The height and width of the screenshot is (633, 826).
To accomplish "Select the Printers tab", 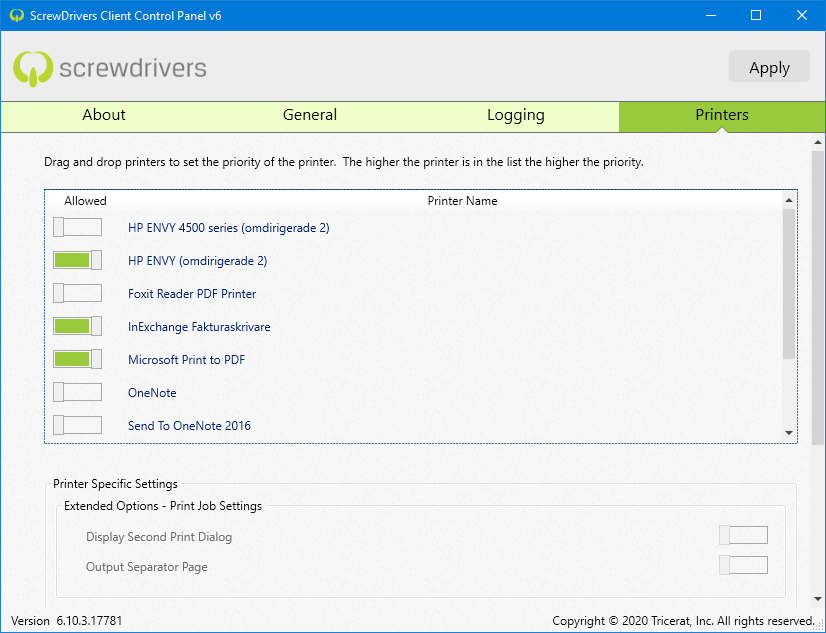I will tap(722, 115).
